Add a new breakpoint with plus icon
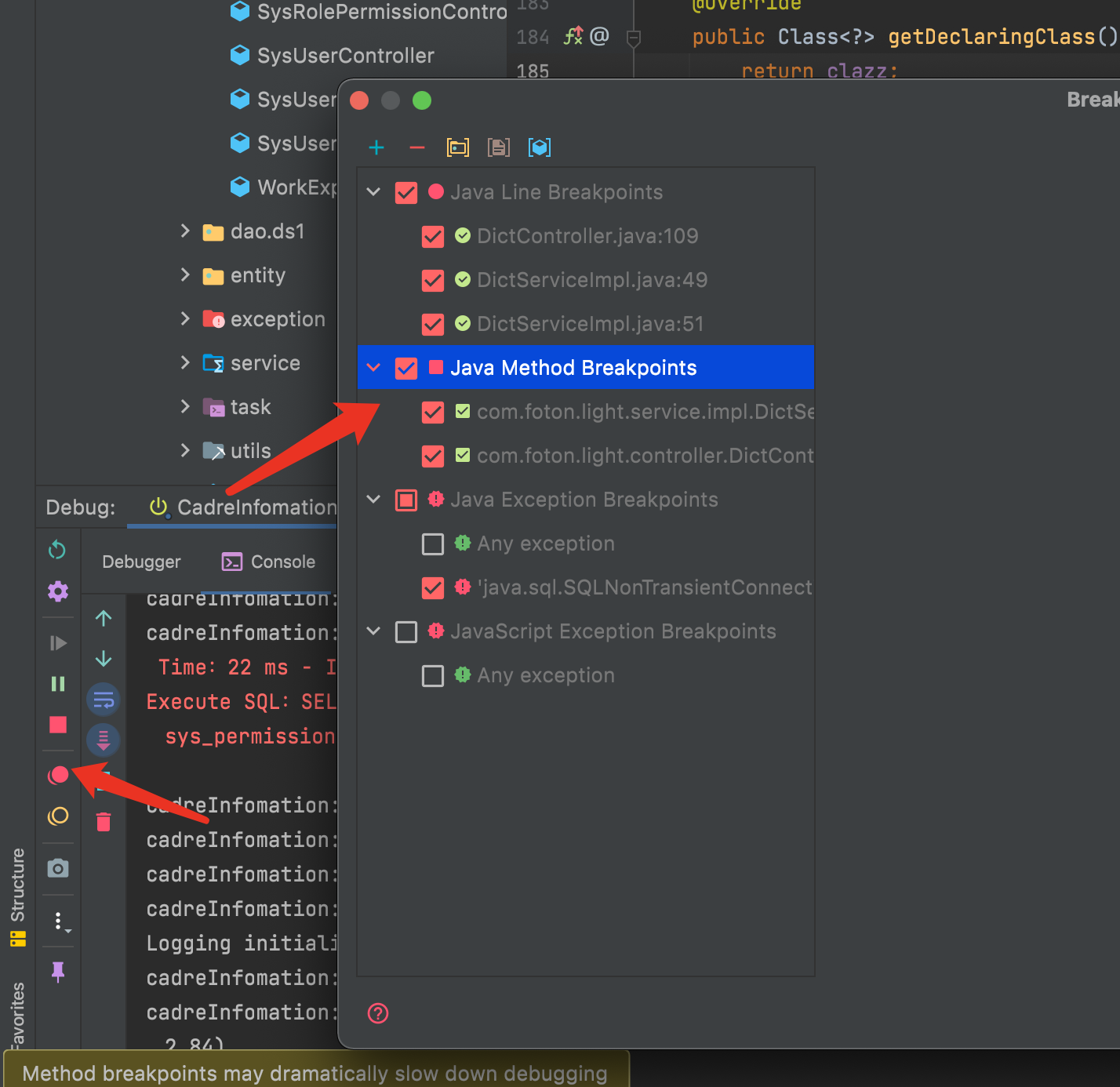The image size is (1120, 1087). click(x=376, y=147)
